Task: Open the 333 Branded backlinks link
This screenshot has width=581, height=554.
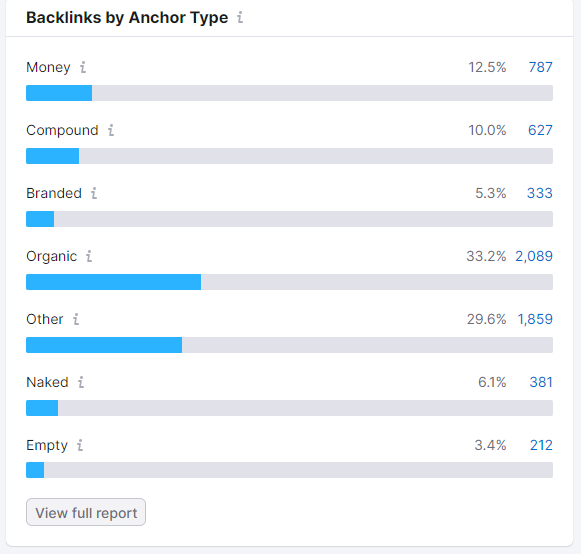Action: [540, 193]
